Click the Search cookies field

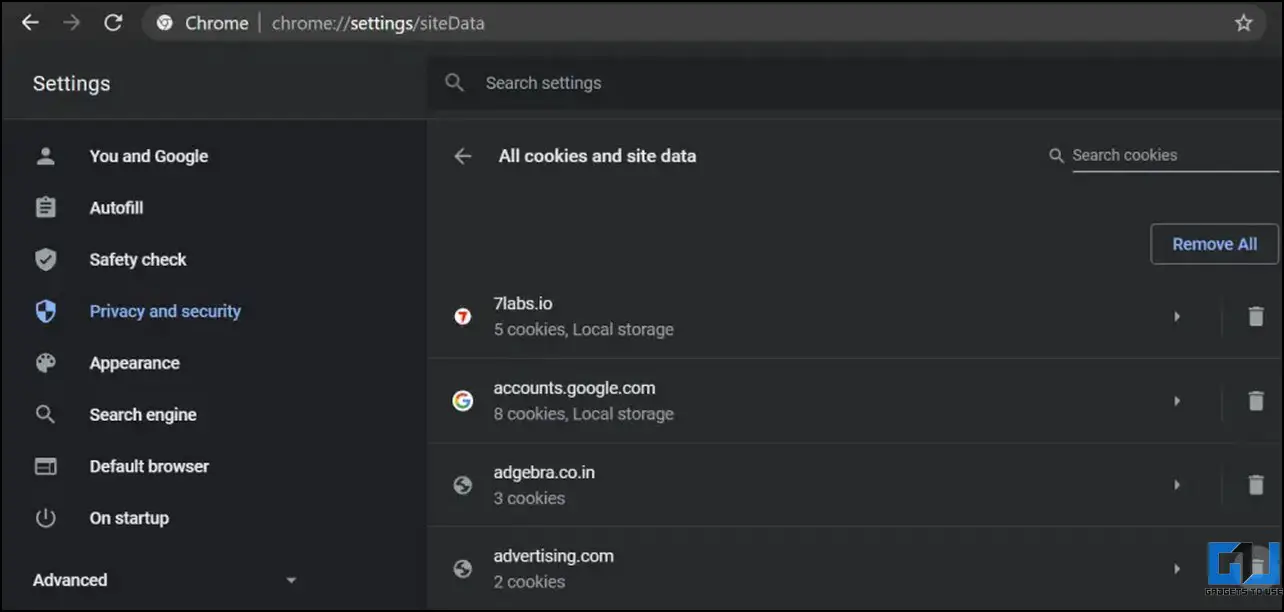point(1175,156)
